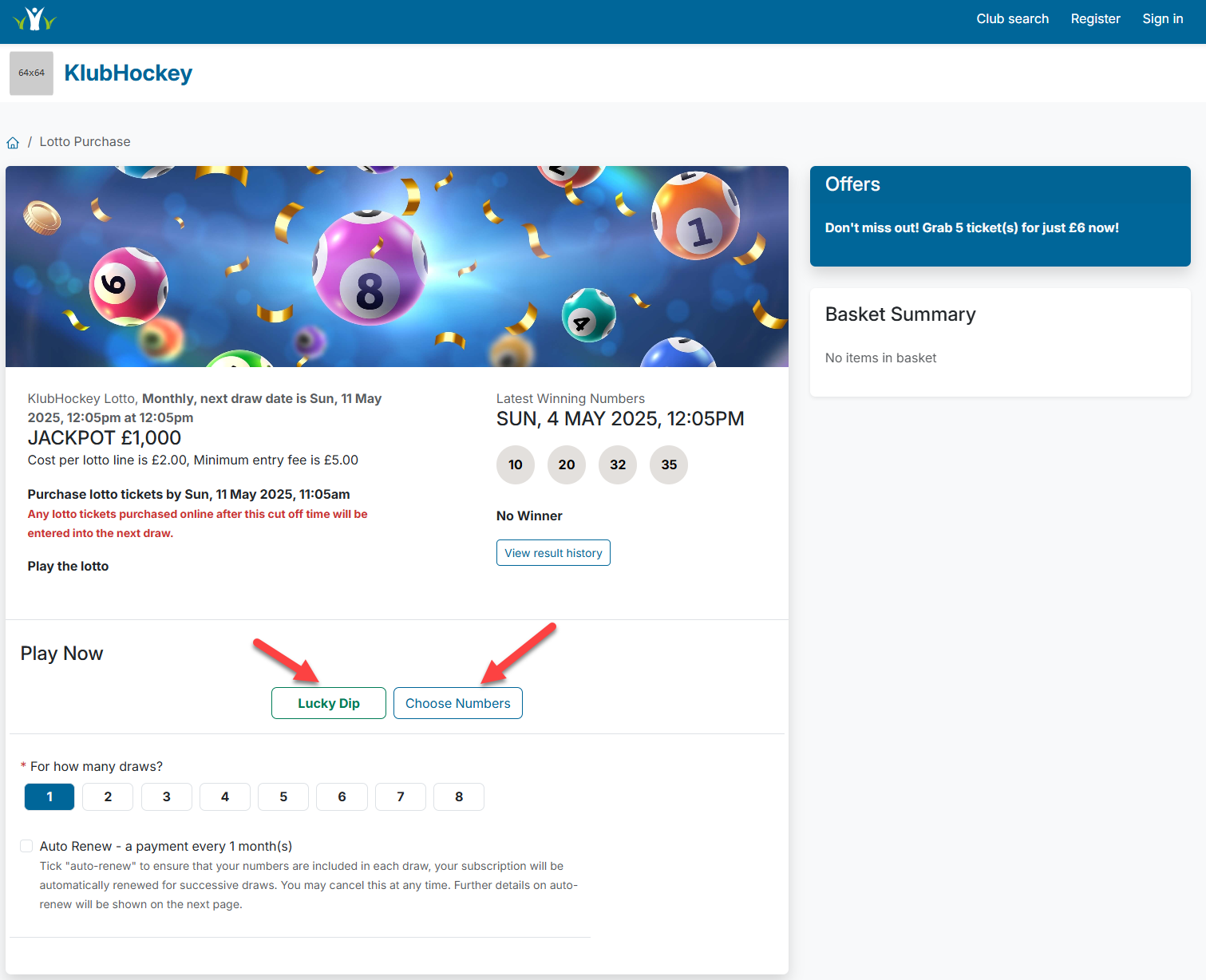Click winning number ball 10

(516, 464)
